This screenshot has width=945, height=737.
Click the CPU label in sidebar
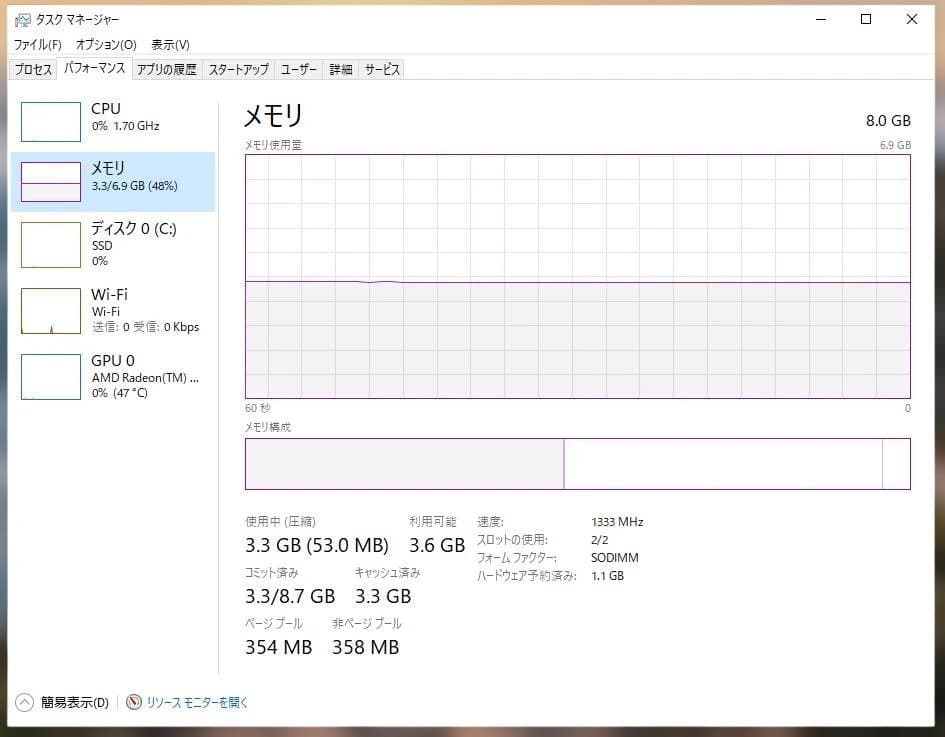click(105, 108)
